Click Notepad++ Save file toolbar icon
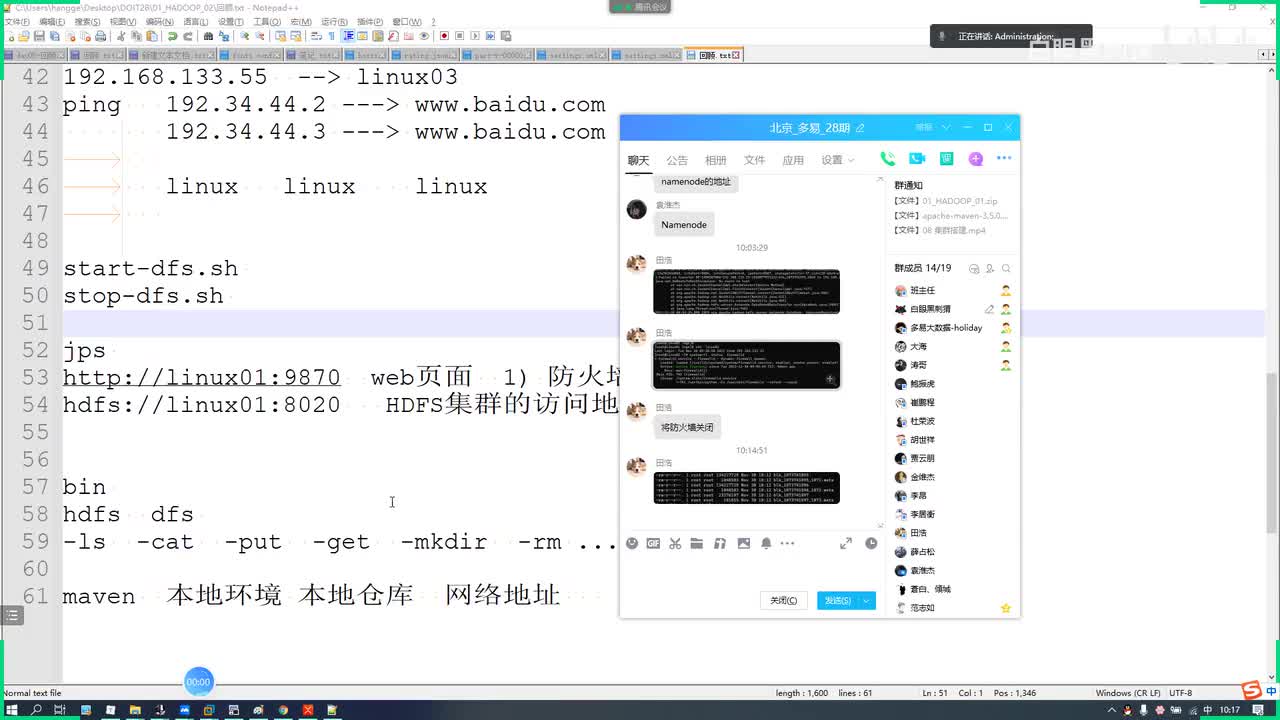Screen dimensions: 1280x720 point(39,36)
